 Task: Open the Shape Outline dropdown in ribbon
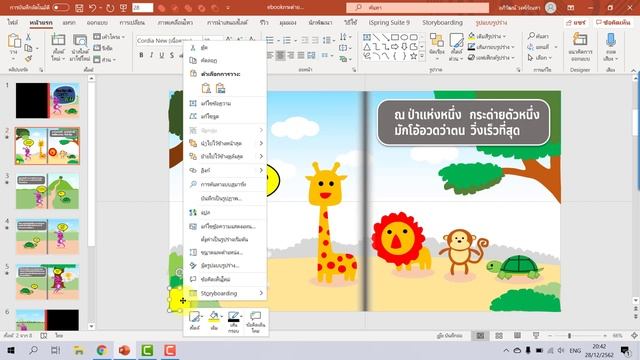pyautogui.click(x=491, y=47)
